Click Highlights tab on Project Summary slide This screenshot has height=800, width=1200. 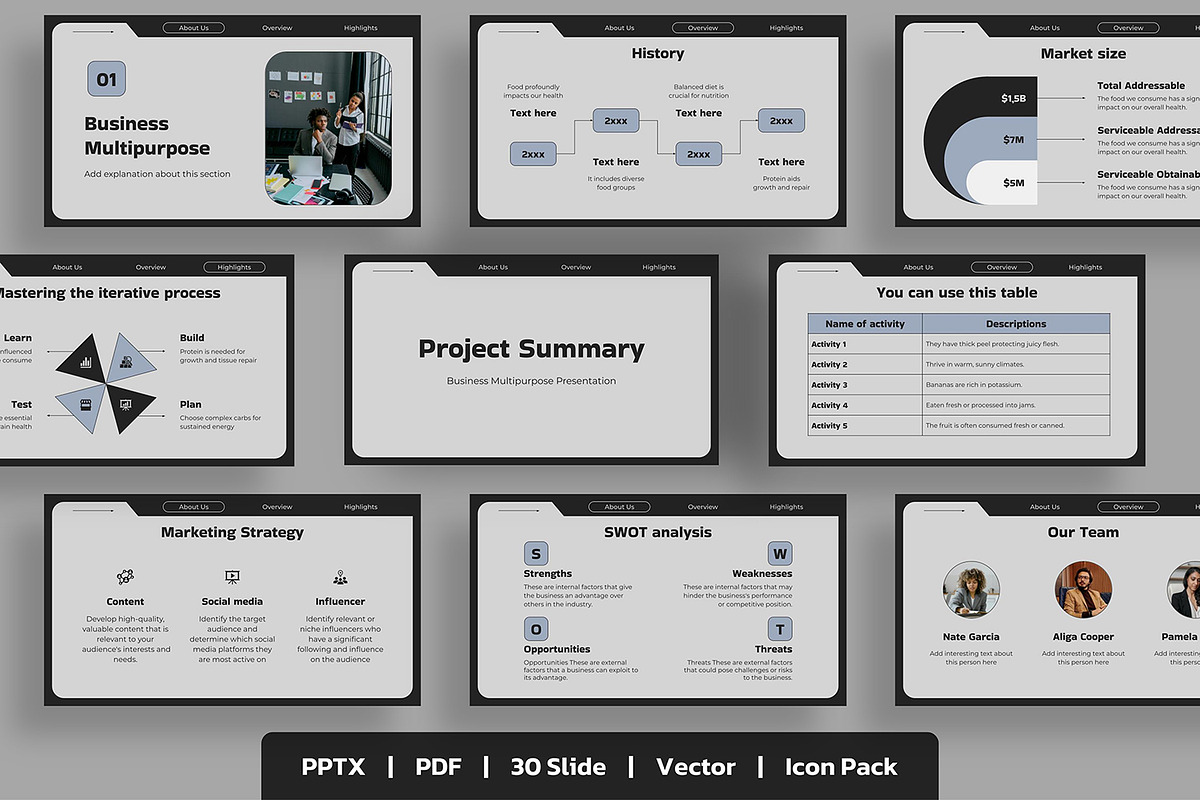pos(659,267)
